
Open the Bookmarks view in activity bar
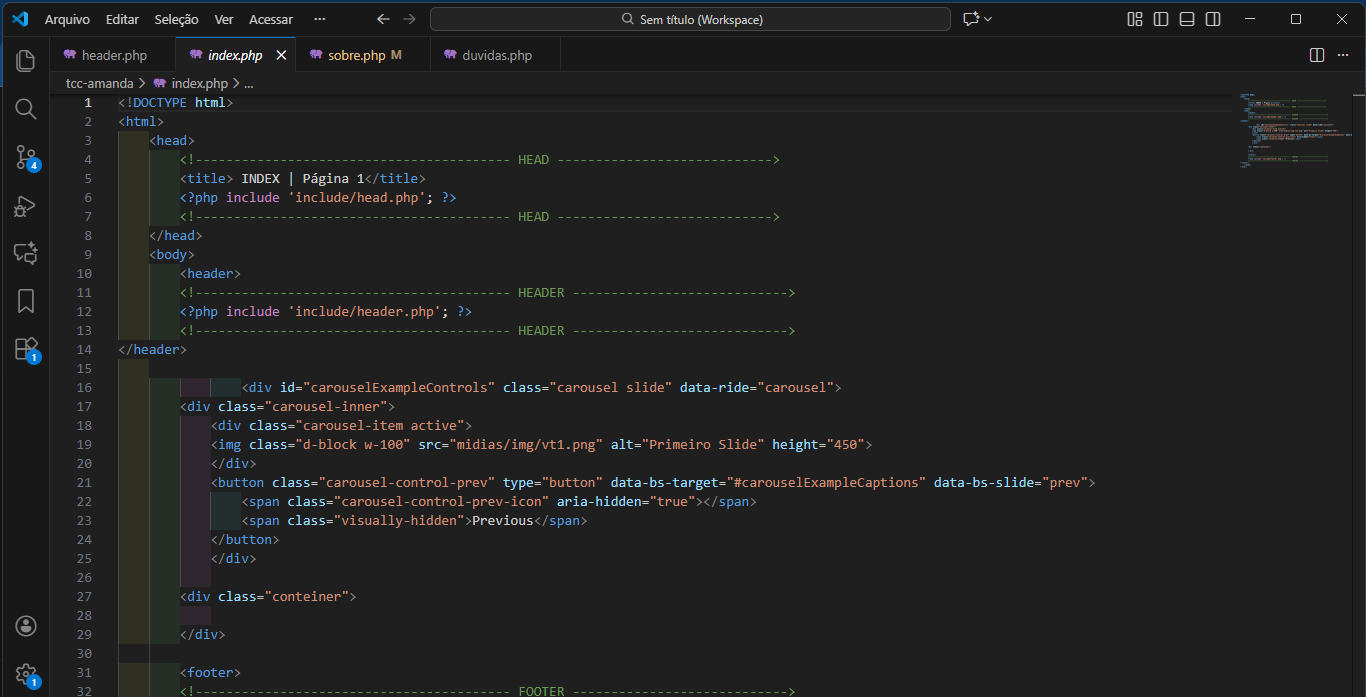(26, 301)
